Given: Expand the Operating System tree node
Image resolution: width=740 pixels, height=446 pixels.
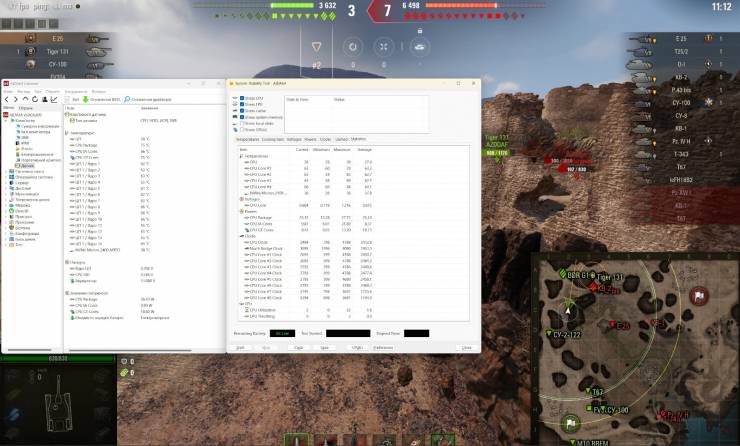Looking at the screenshot, I should (x=6, y=177).
